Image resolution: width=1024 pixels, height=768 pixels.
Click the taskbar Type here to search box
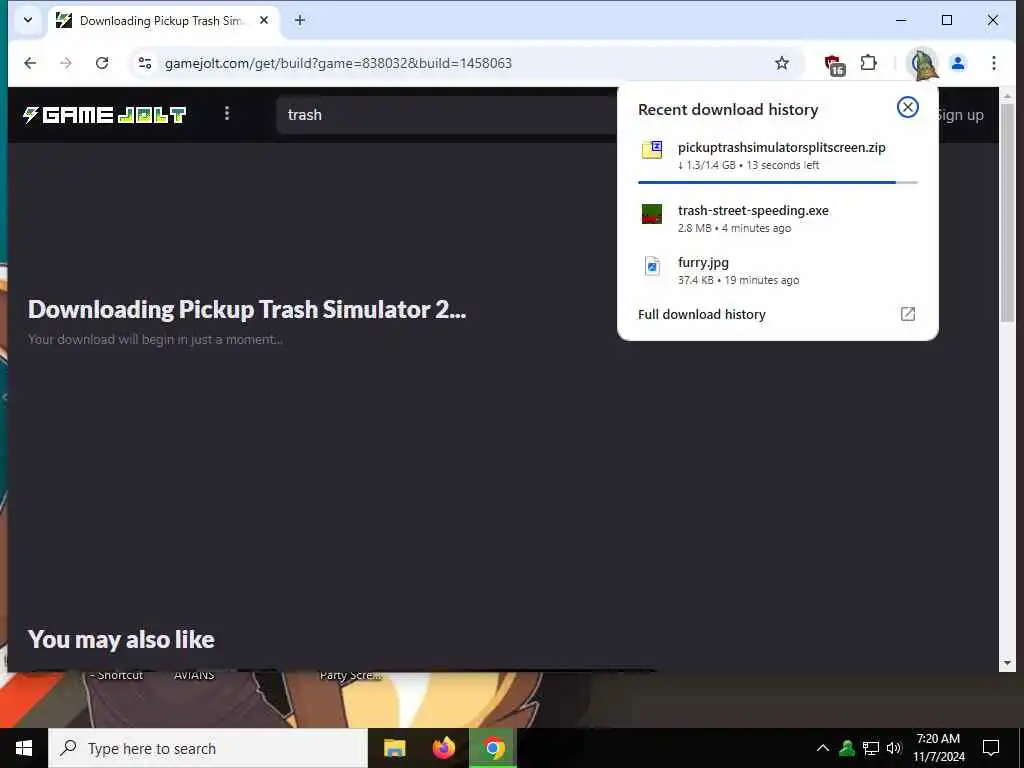pos(208,748)
